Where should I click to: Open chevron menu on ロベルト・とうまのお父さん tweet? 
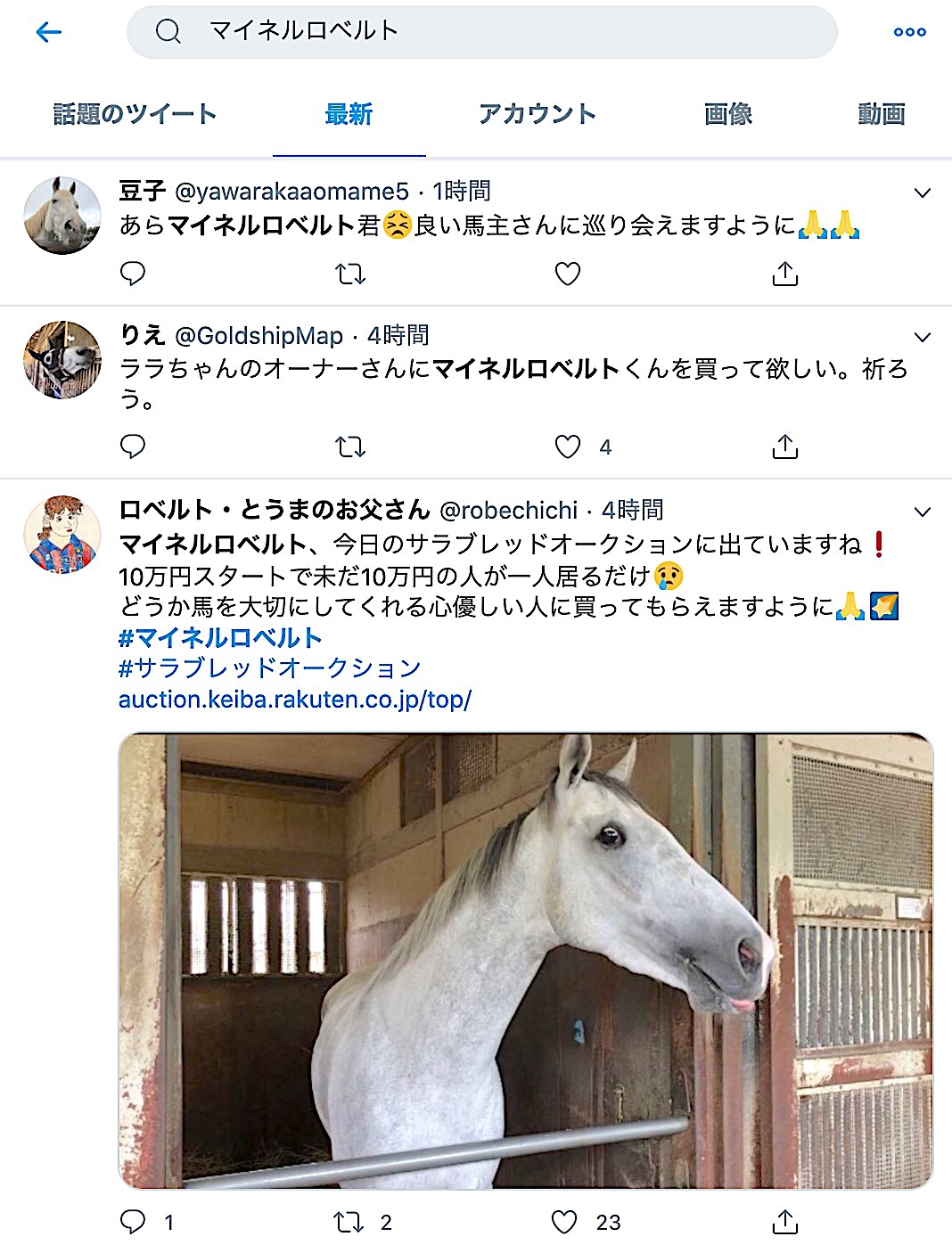pos(923,512)
